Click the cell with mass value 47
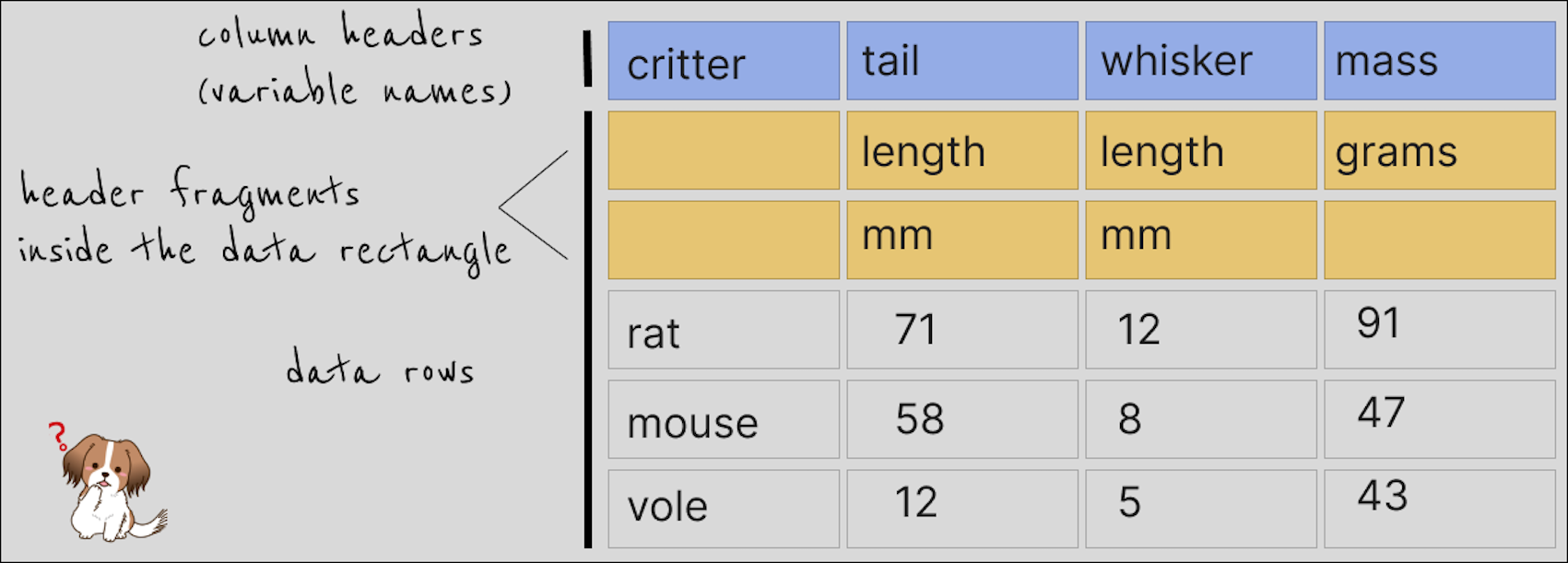 (x=1440, y=419)
